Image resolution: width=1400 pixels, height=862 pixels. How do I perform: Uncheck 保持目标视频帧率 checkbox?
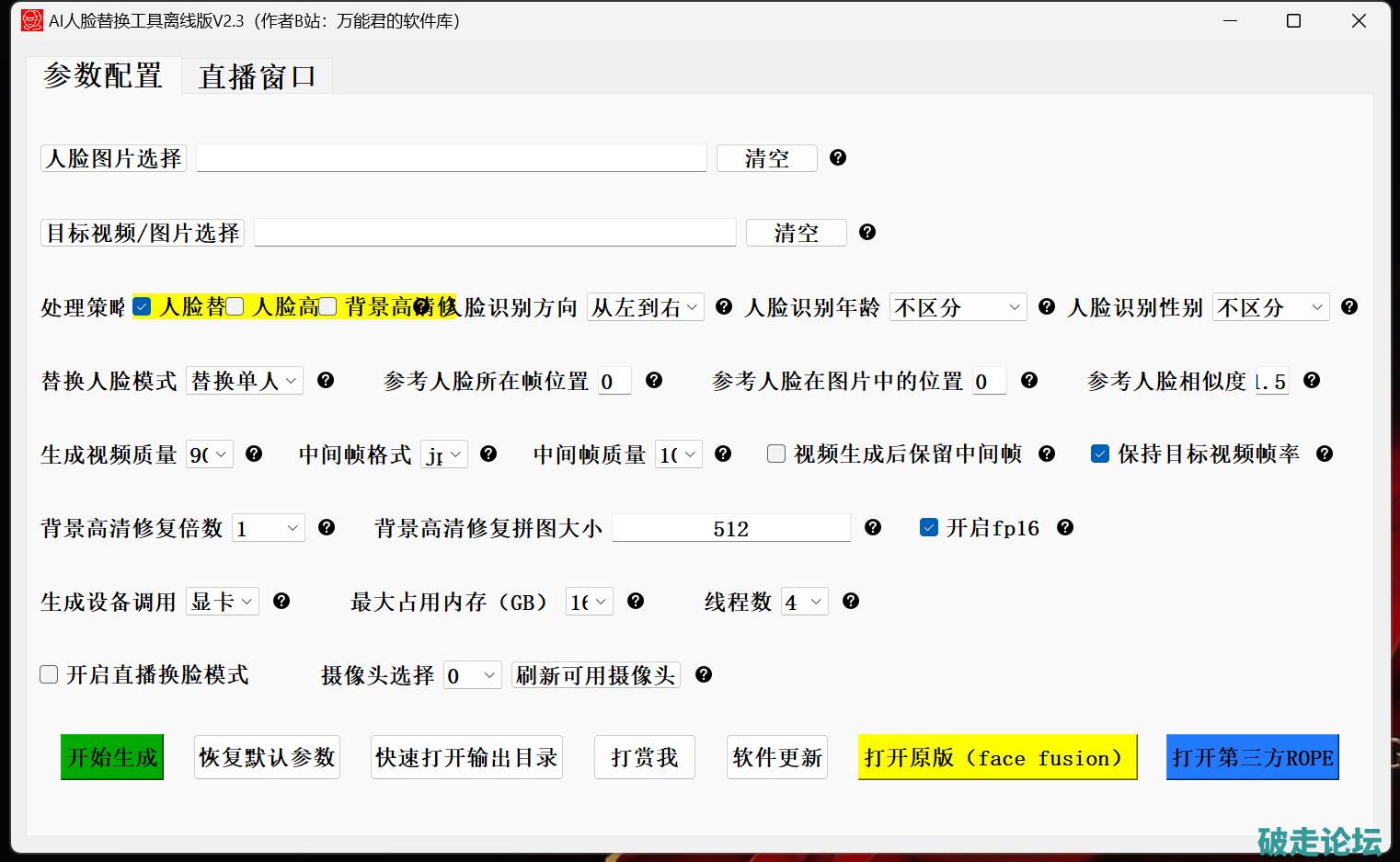click(x=1100, y=454)
